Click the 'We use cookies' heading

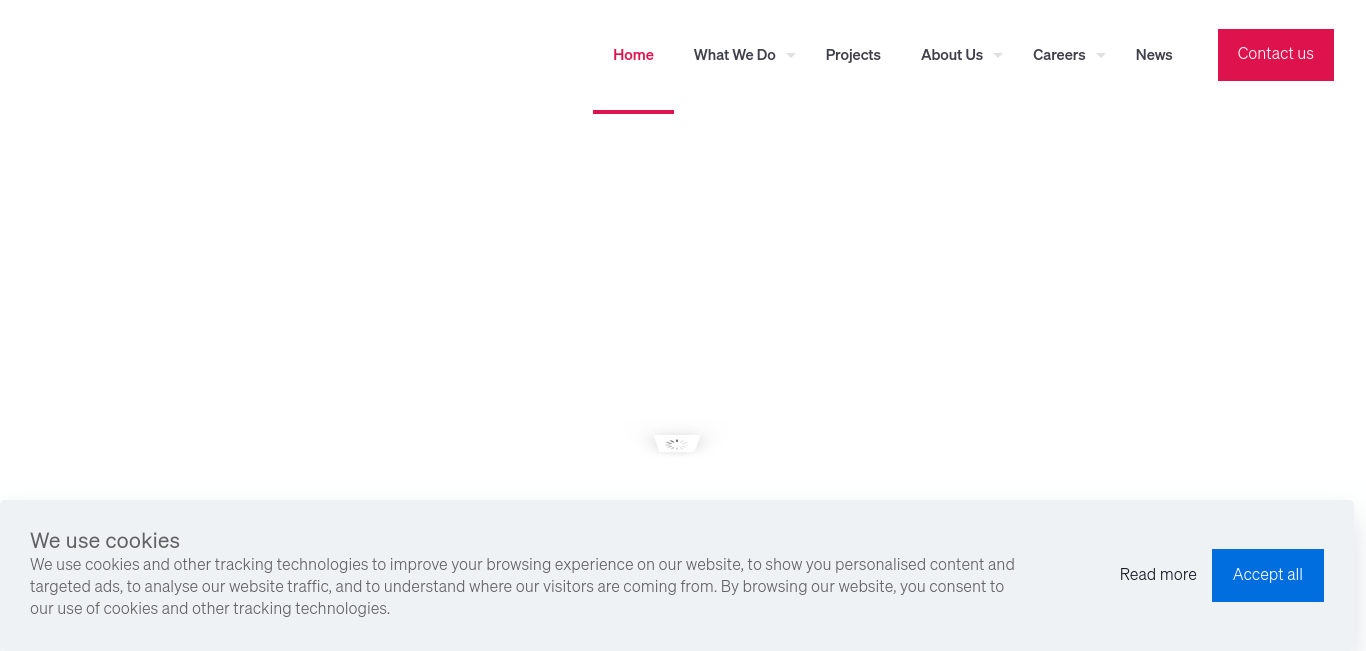point(105,541)
